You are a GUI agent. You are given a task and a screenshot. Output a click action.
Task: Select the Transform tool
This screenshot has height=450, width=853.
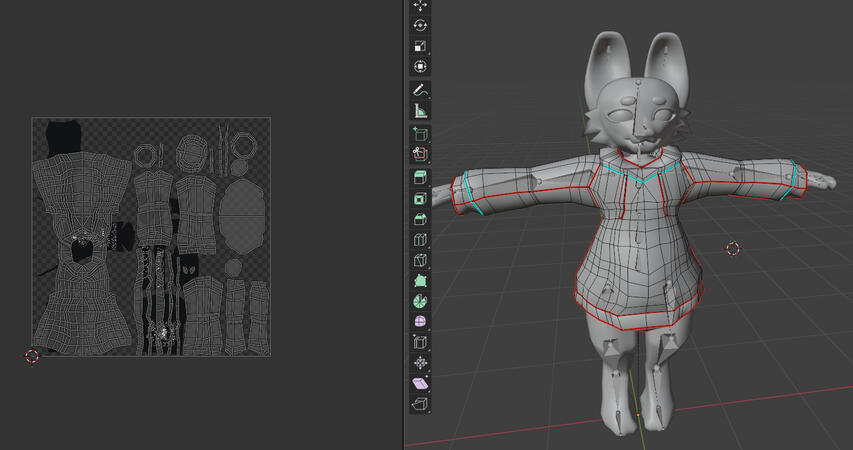(x=420, y=66)
